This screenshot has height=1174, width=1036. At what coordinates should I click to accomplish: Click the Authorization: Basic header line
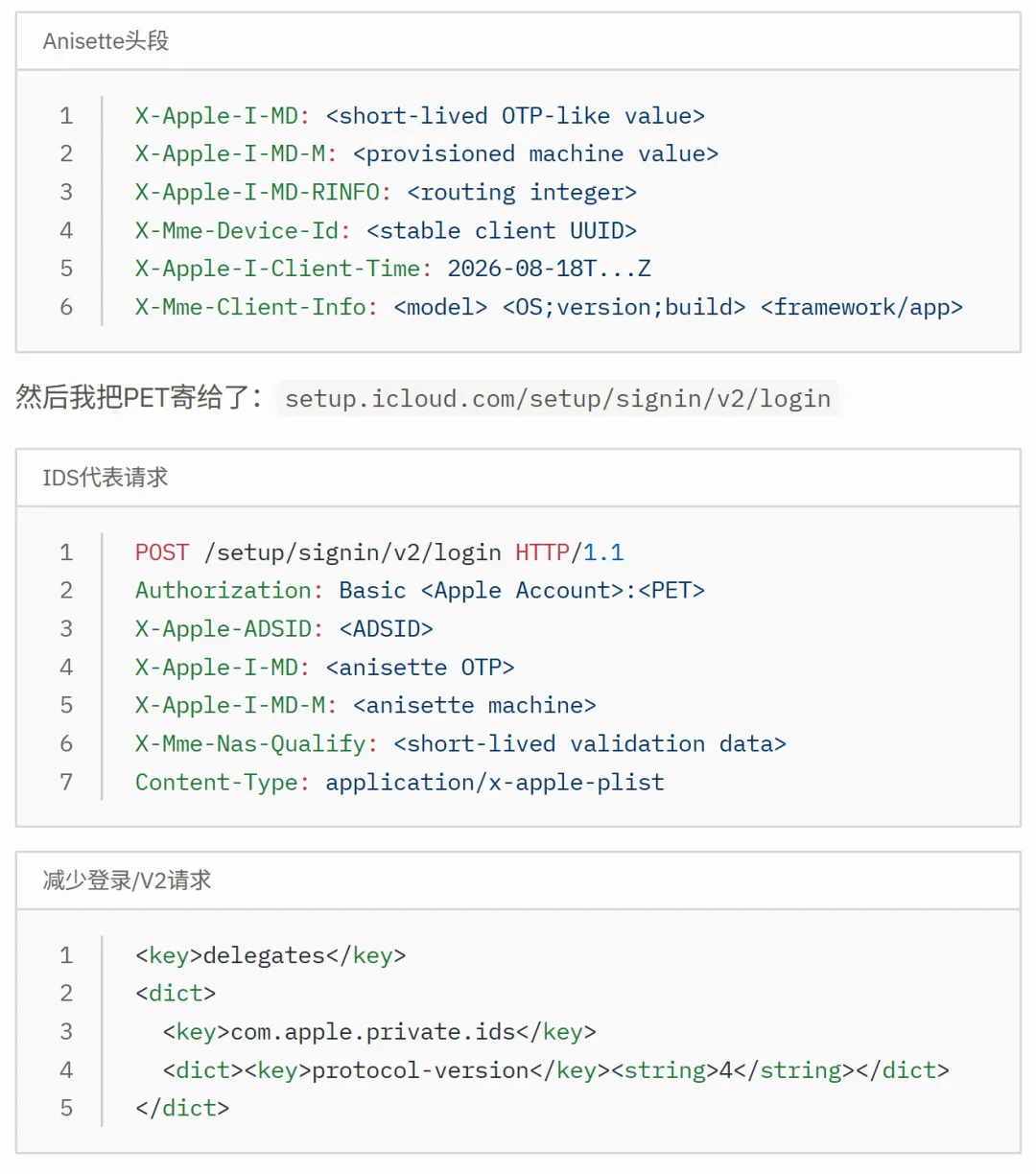tap(420, 591)
